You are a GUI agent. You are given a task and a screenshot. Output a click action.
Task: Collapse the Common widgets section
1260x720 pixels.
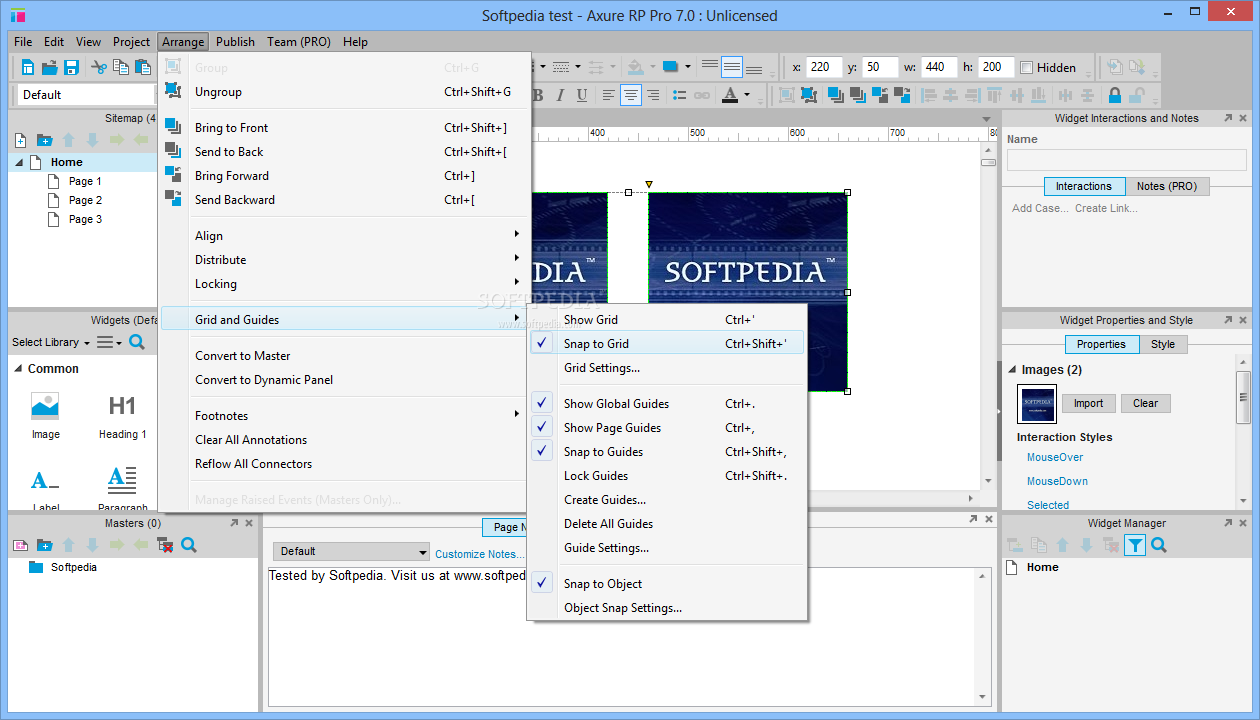18,369
